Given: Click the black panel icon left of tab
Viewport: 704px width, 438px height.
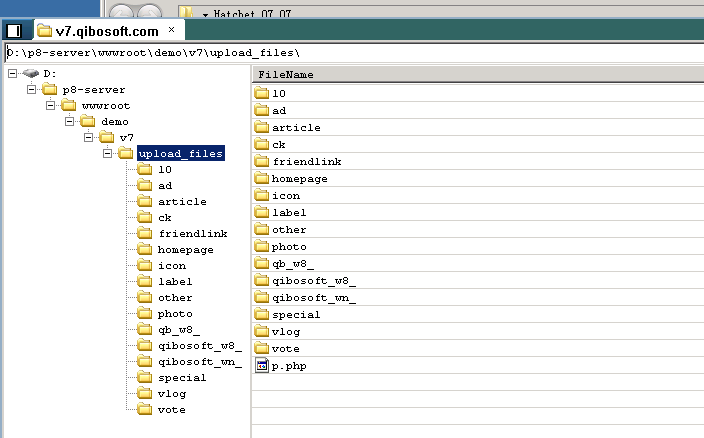Looking at the screenshot, I should 14,31.
